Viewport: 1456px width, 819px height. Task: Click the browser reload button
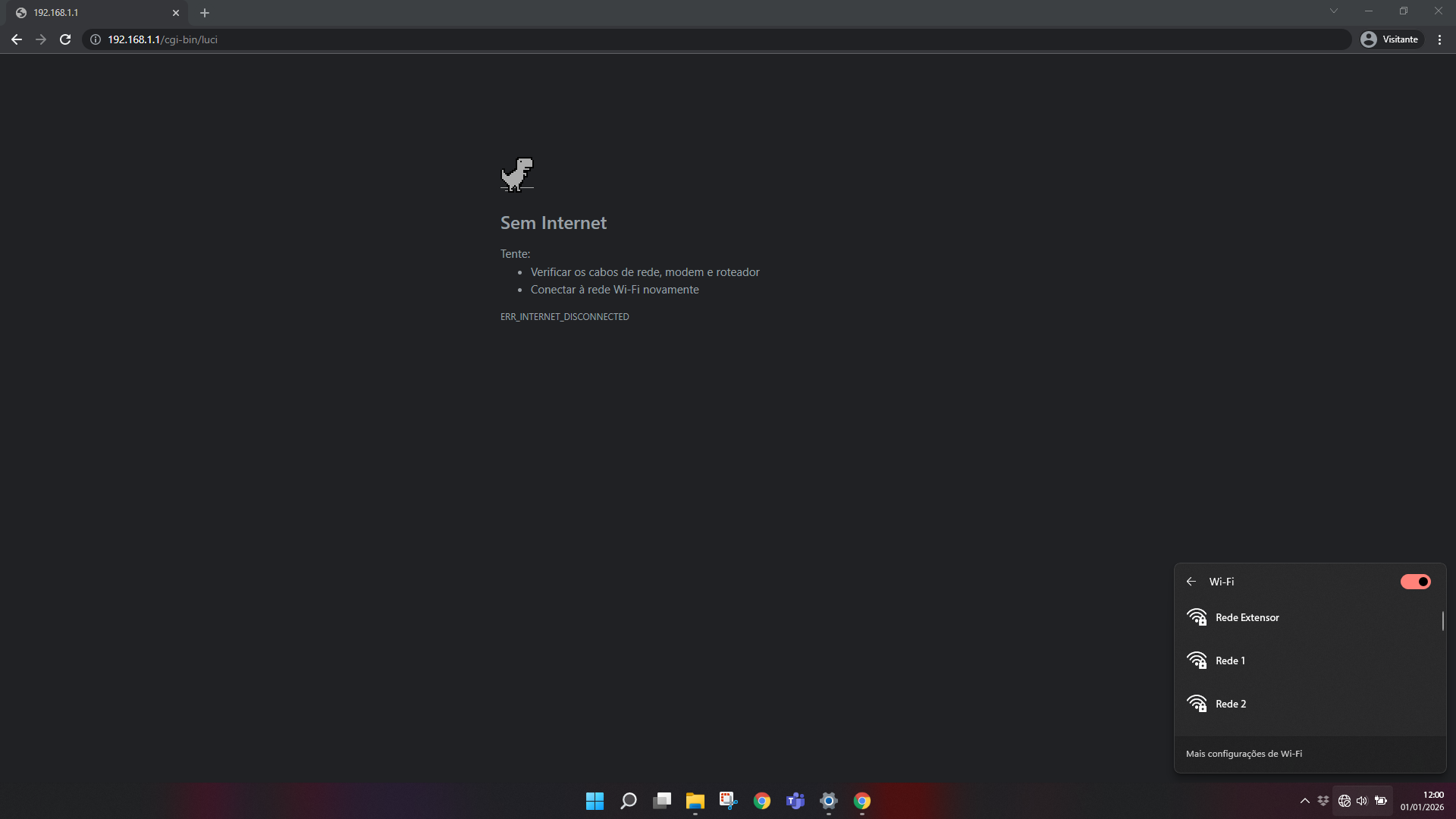tap(65, 39)
